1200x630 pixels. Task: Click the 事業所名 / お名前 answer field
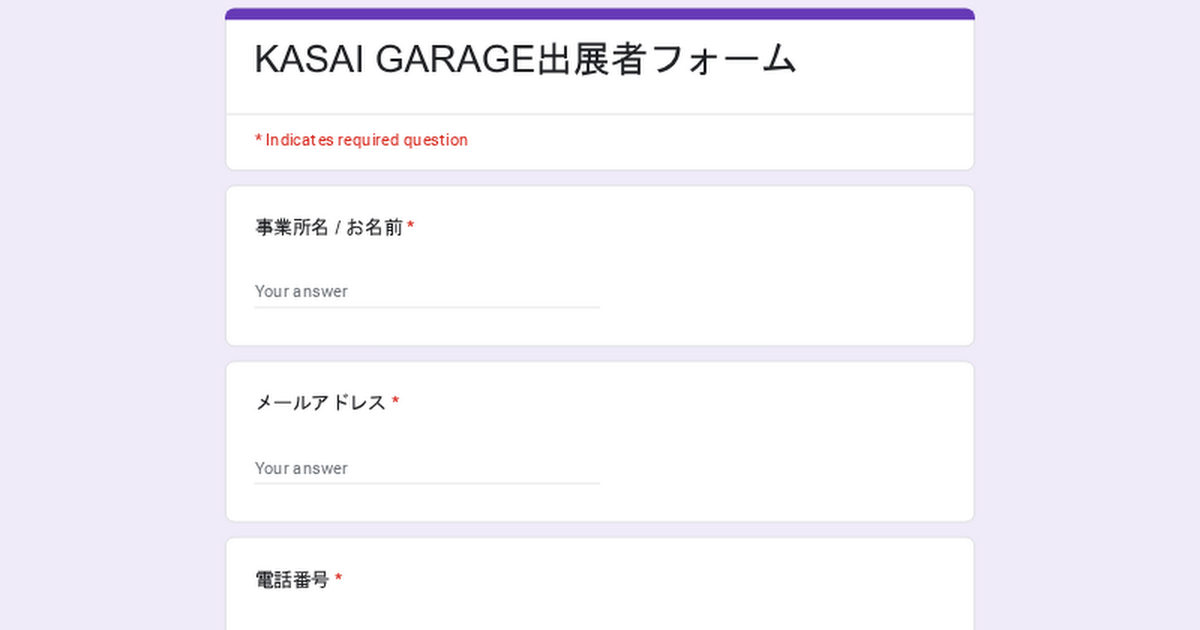427,292
